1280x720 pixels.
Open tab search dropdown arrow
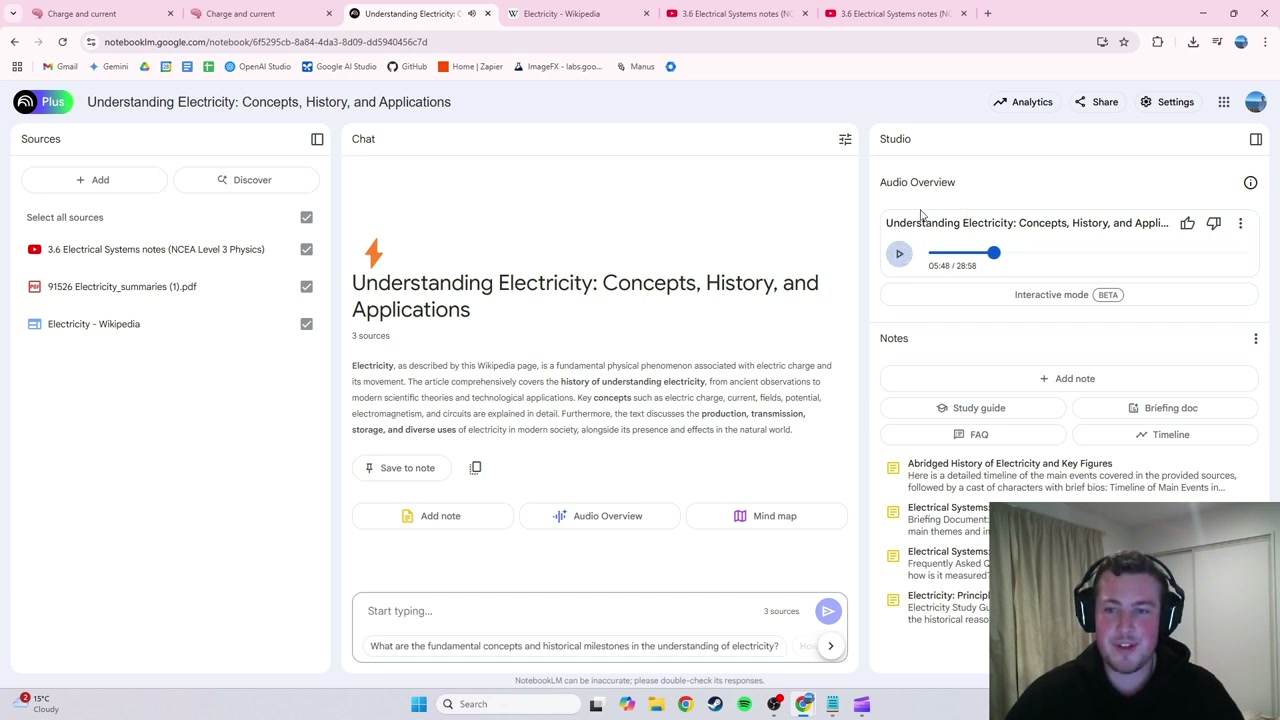pyautogui.click(x=13, y=14)
